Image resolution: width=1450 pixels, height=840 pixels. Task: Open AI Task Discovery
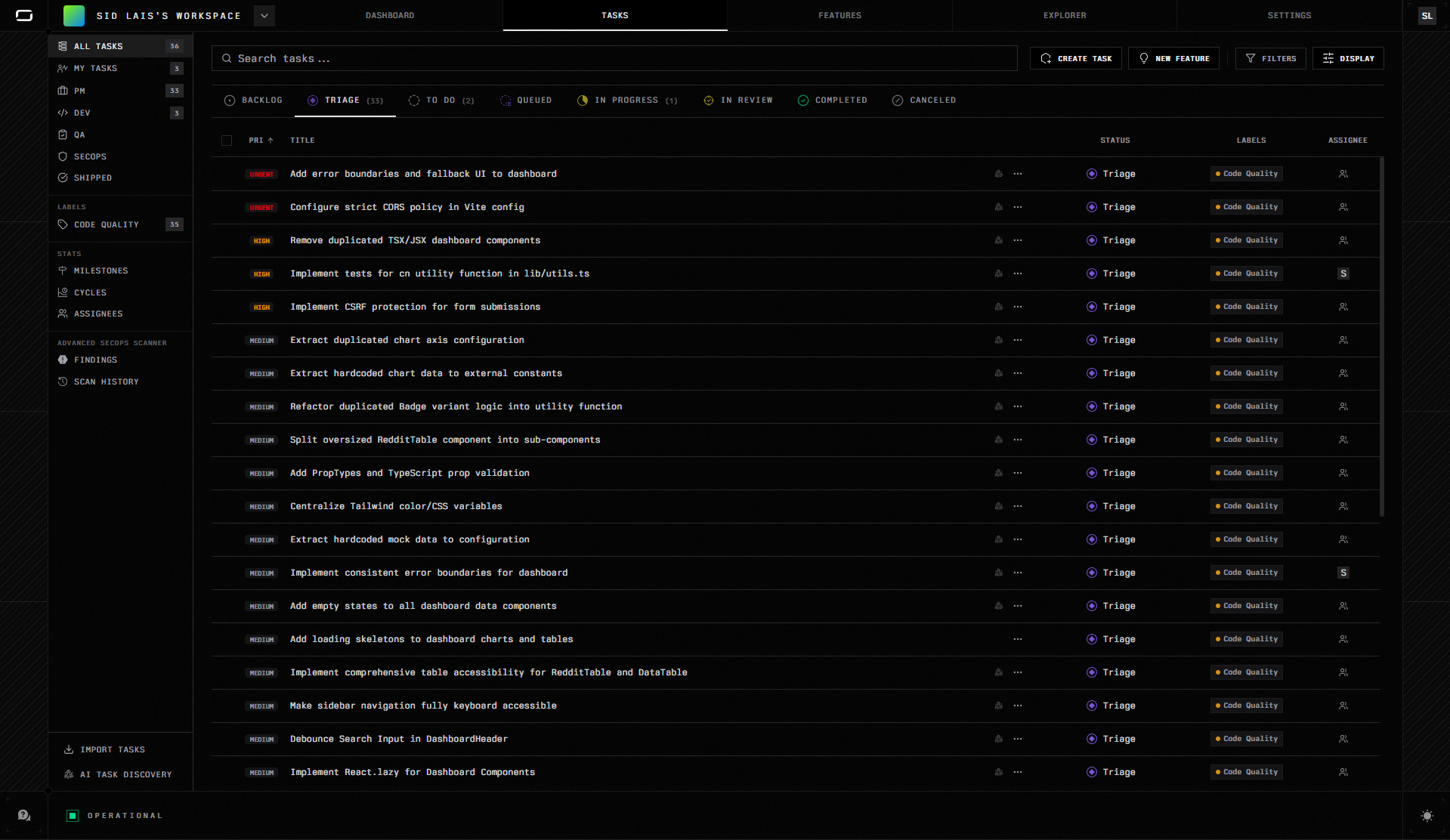[125, 774]
